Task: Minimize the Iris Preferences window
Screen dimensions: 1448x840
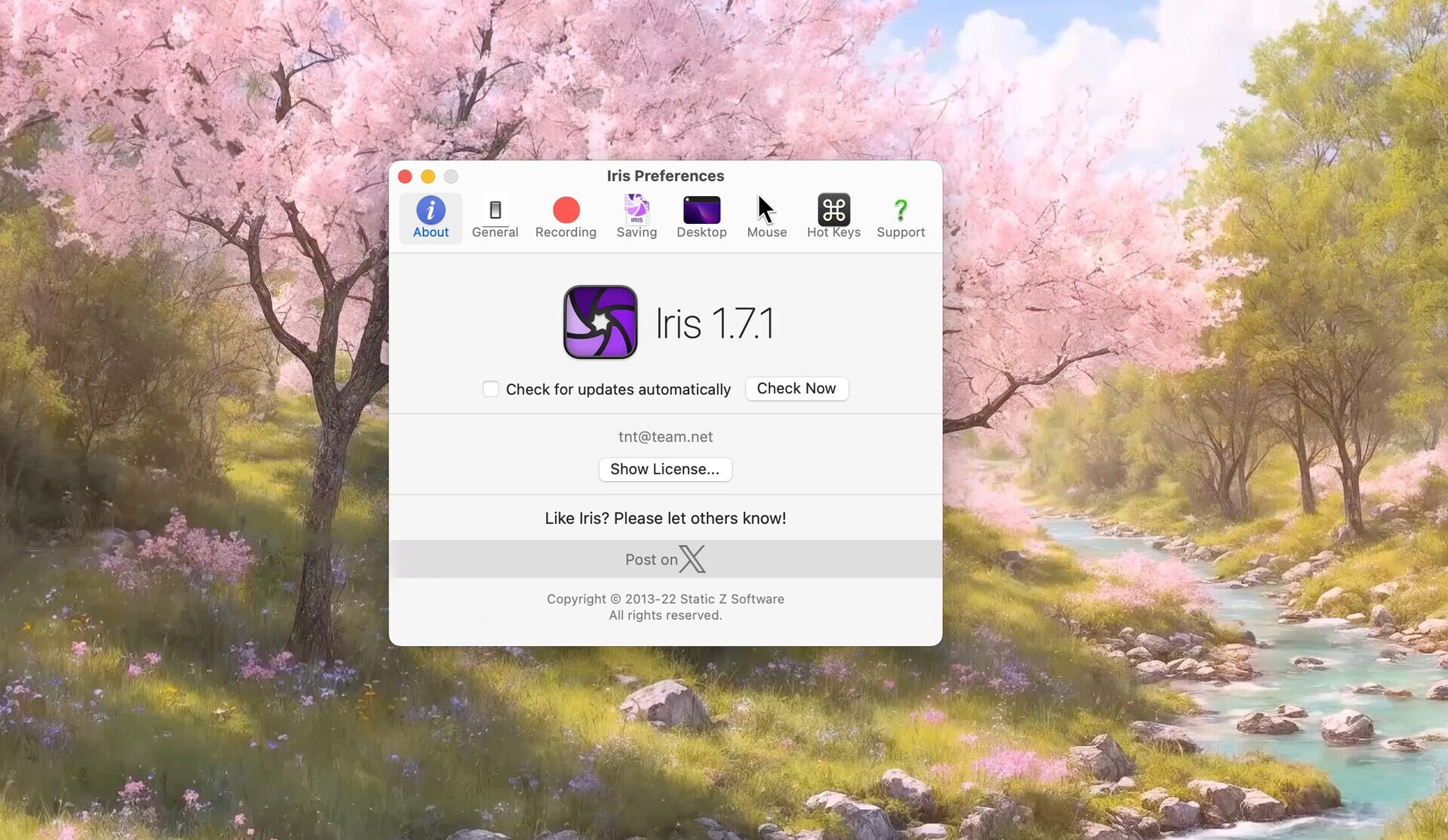Action: (x=428, y=176)
